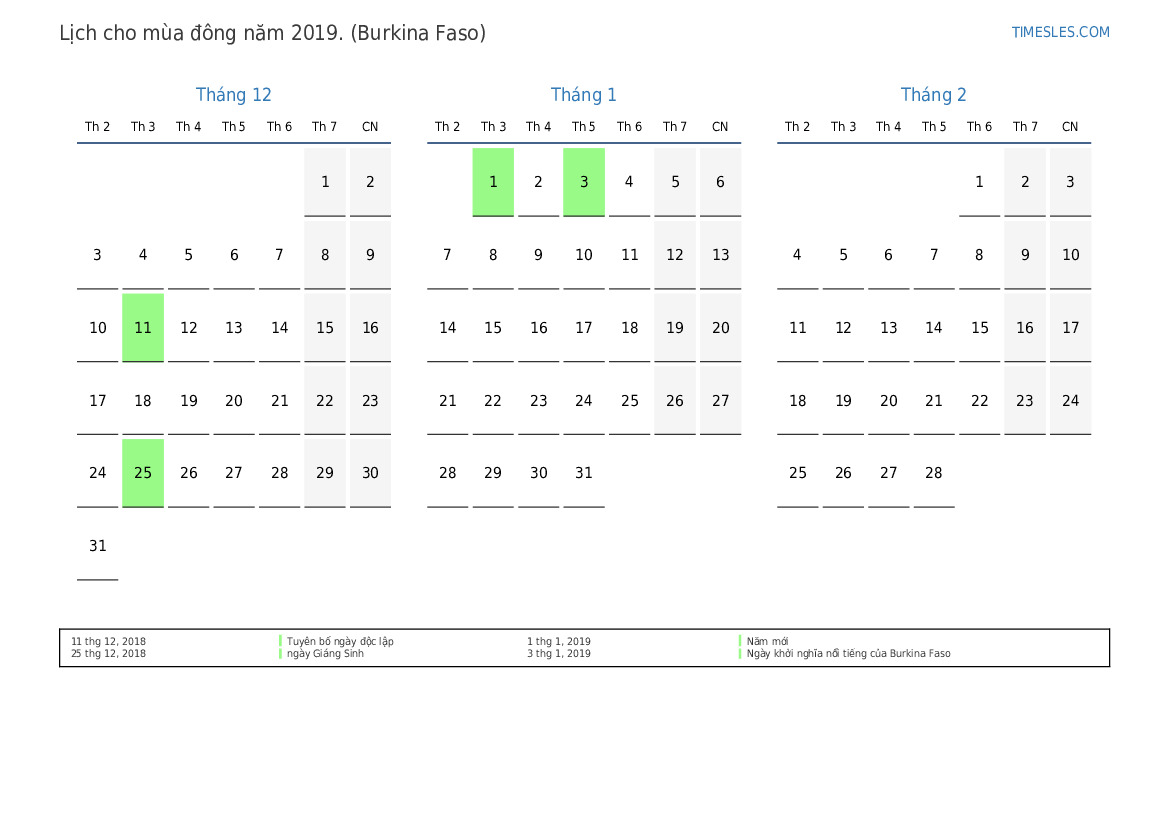The height and width of the screenshot is (827, 1169).
Task: Click legend entry about Burkina Faso uprising day
Action: [848, 654]
